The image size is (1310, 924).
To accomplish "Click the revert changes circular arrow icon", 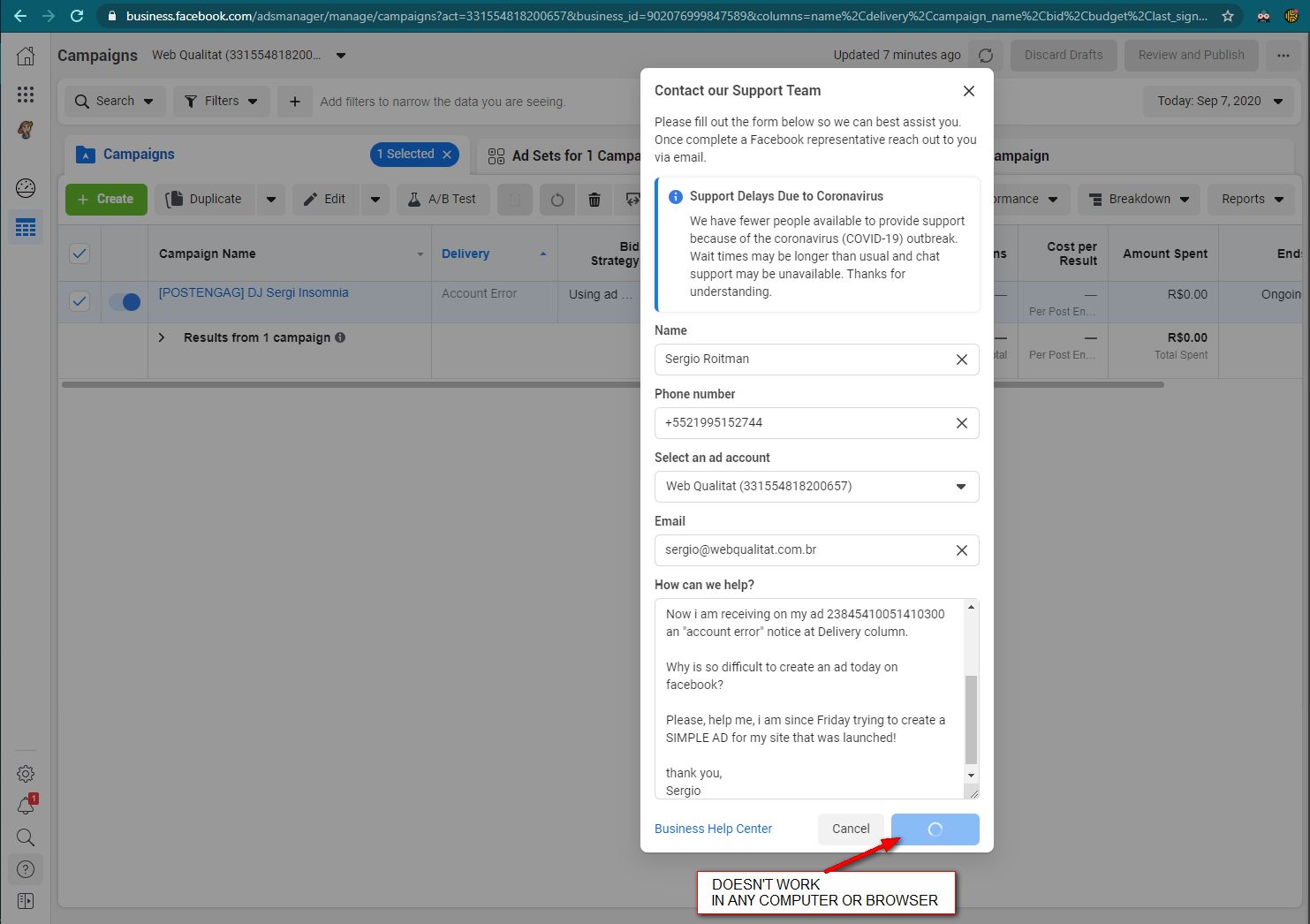I will pyautogui.click(x=557, y=200).
